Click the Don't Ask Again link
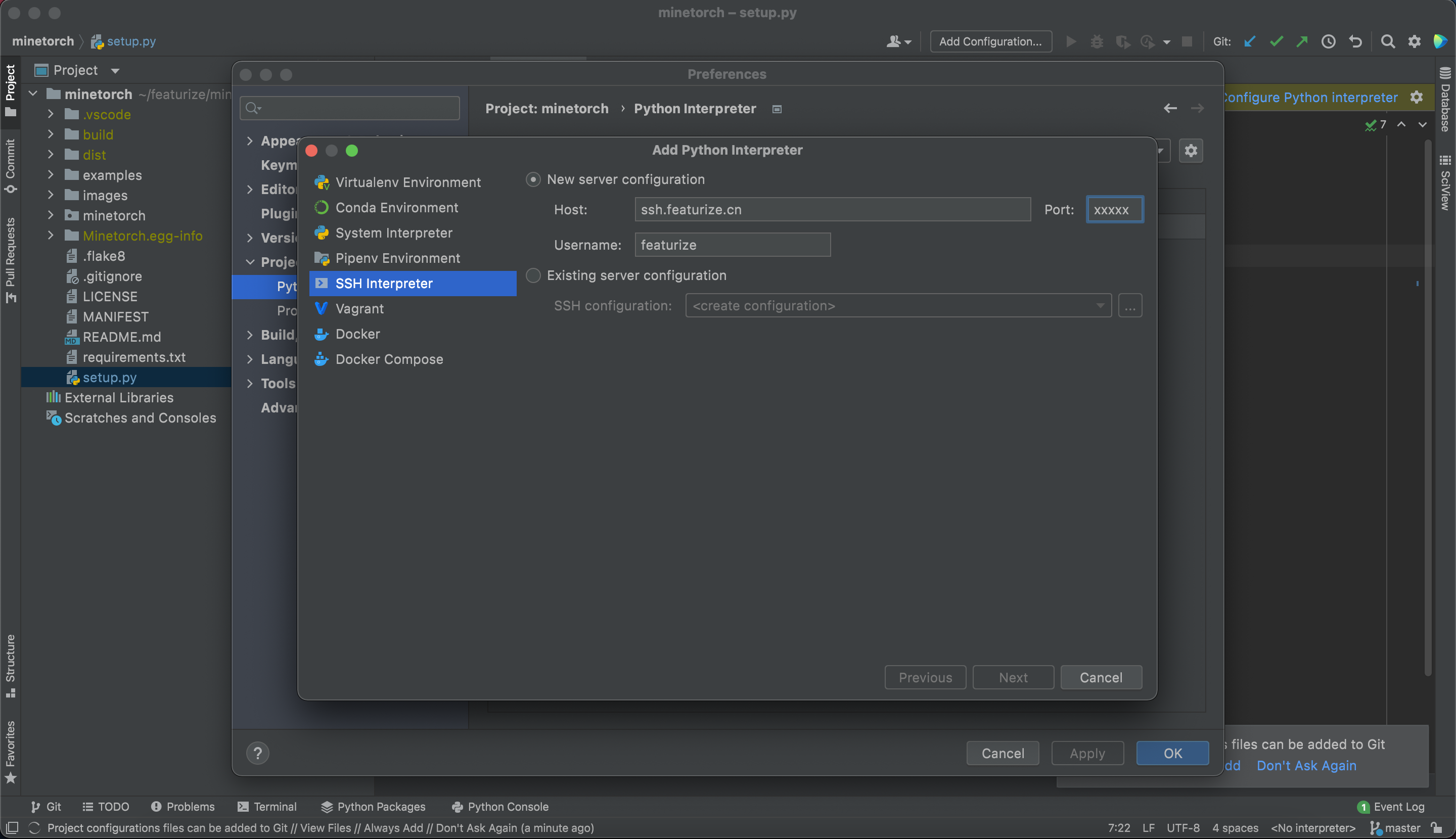The width and height of the screenshot is (1456, 839). pos(1306,766)
